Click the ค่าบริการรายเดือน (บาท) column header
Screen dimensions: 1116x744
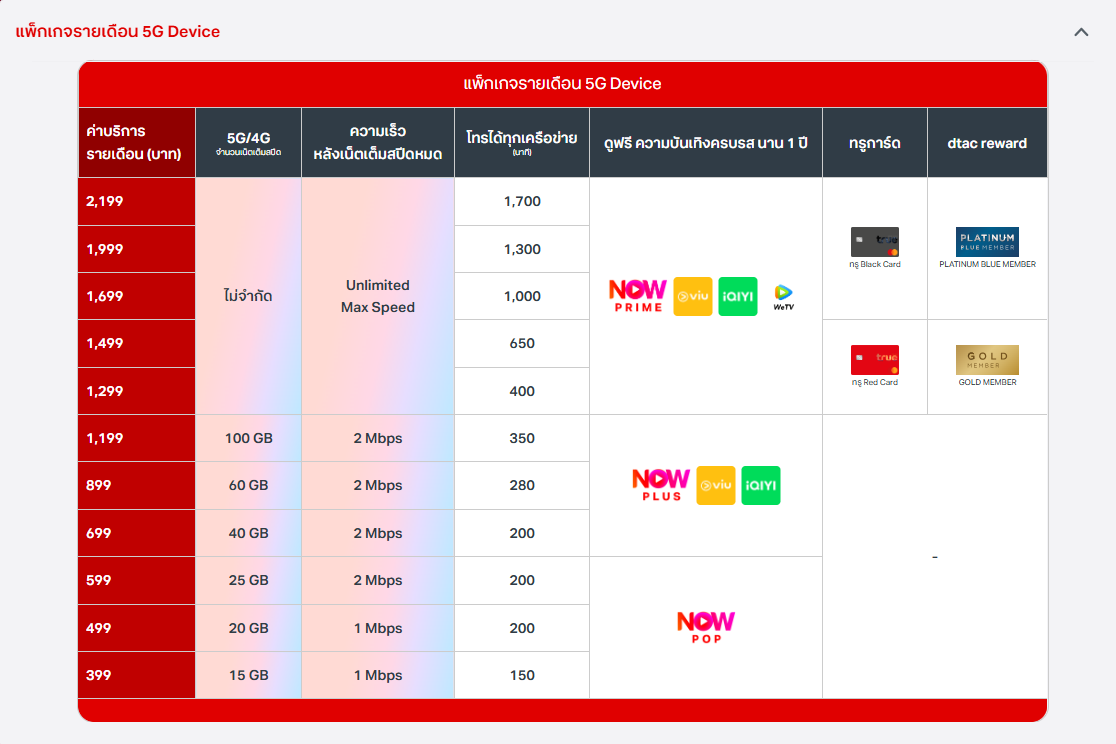[137, 142]
